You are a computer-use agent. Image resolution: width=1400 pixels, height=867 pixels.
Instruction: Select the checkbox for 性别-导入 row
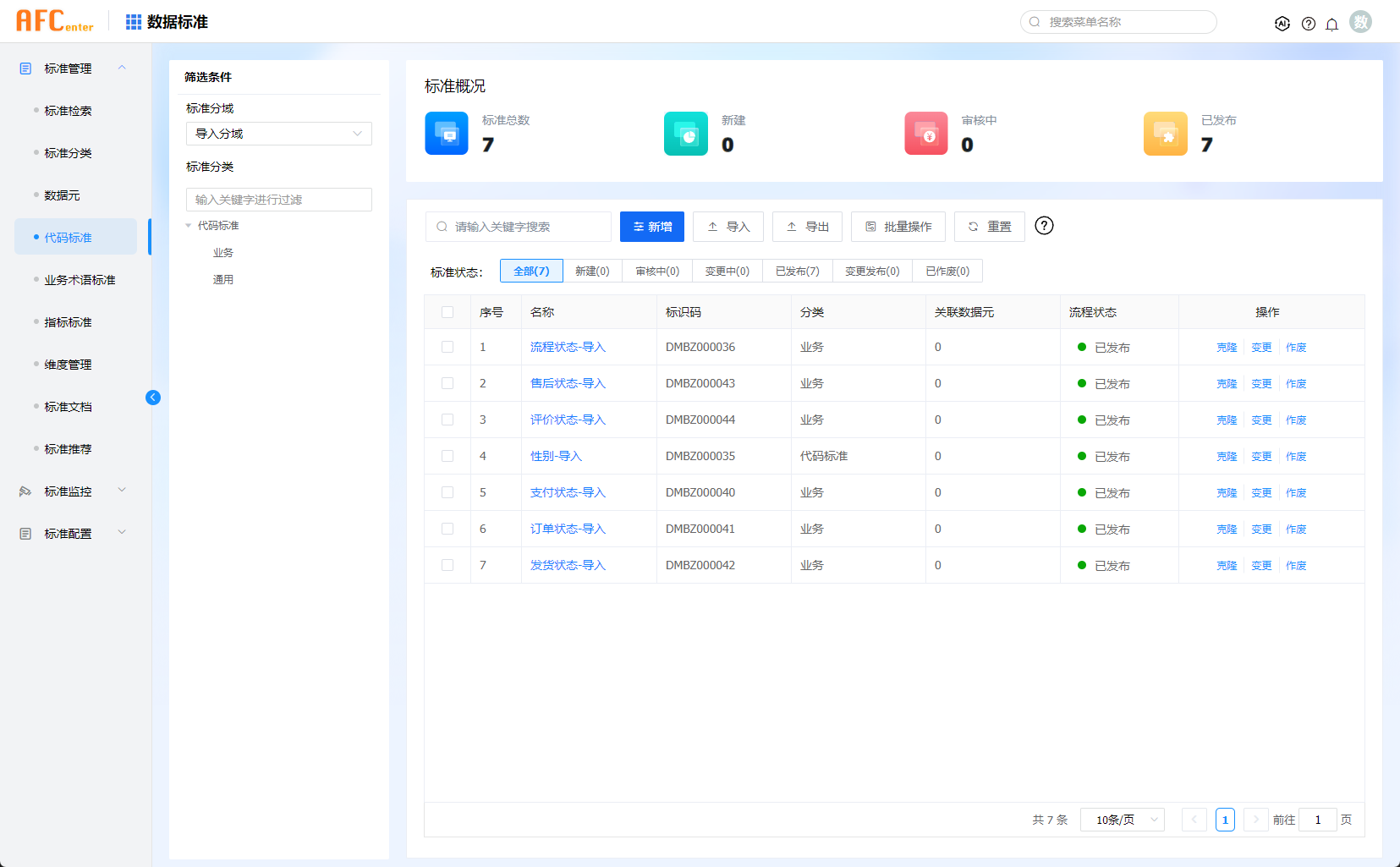tap(447, 456)
